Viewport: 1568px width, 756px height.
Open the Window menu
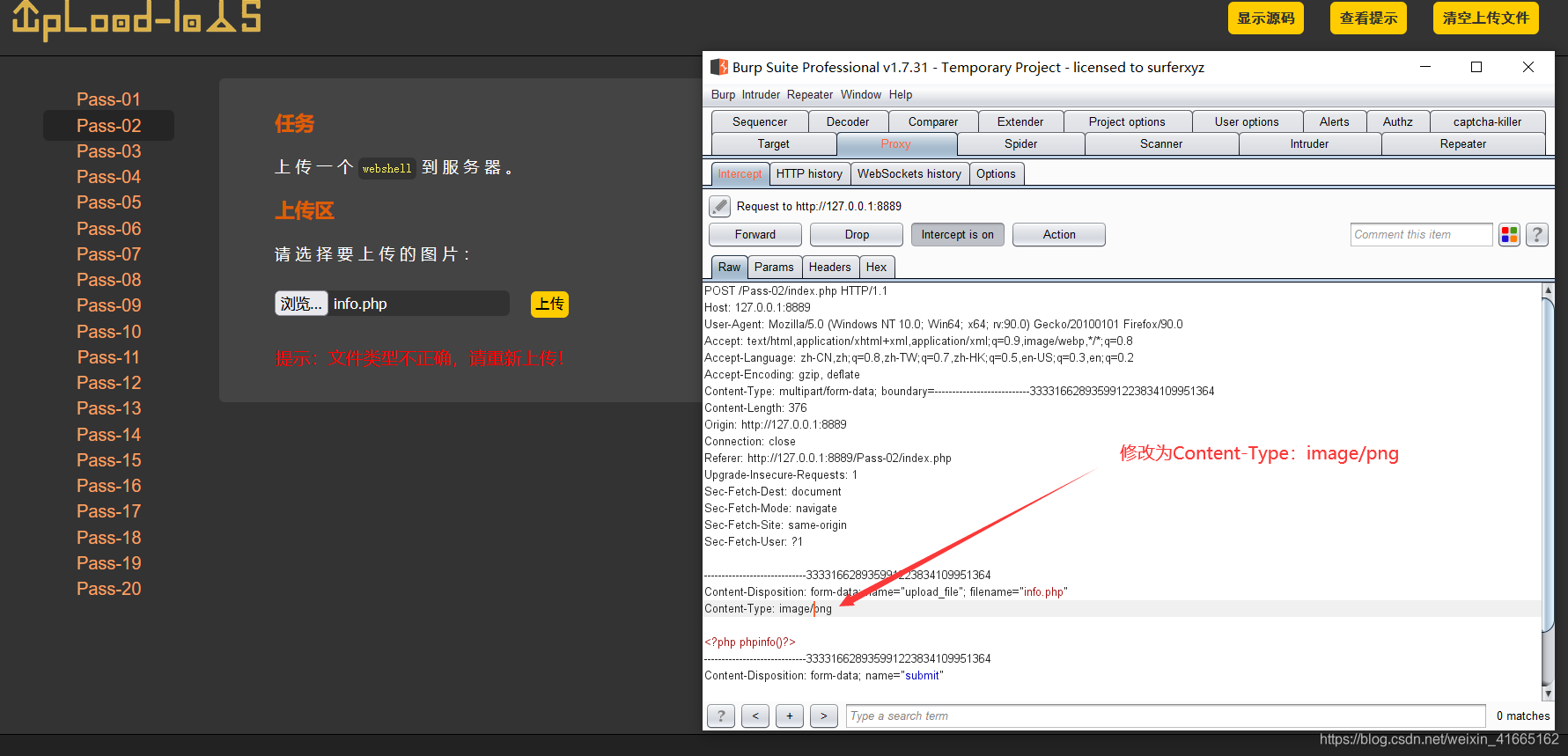coord(861,94)
